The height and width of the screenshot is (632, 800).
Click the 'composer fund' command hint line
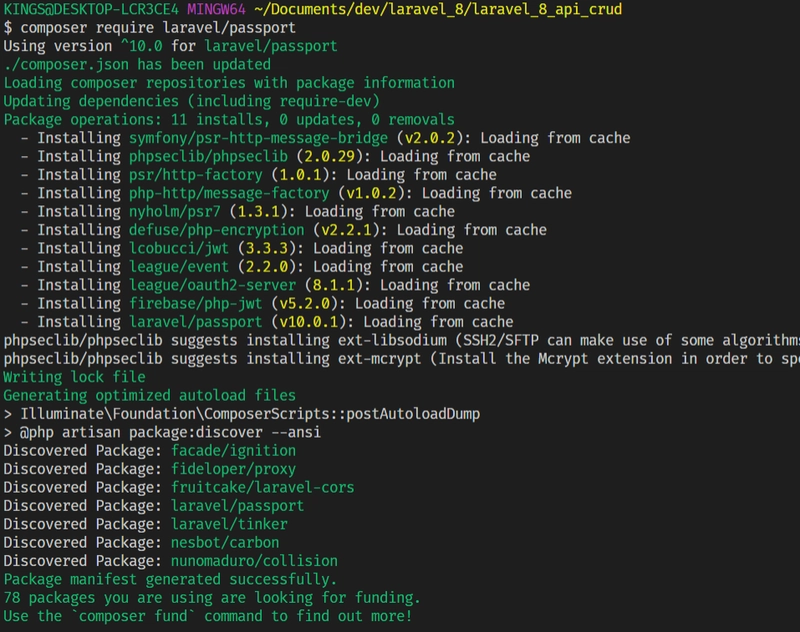(x=208, y=616)
